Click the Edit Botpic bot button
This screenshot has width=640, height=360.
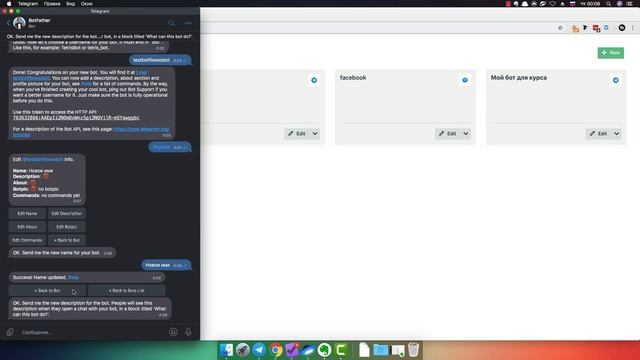coord(67,227)
